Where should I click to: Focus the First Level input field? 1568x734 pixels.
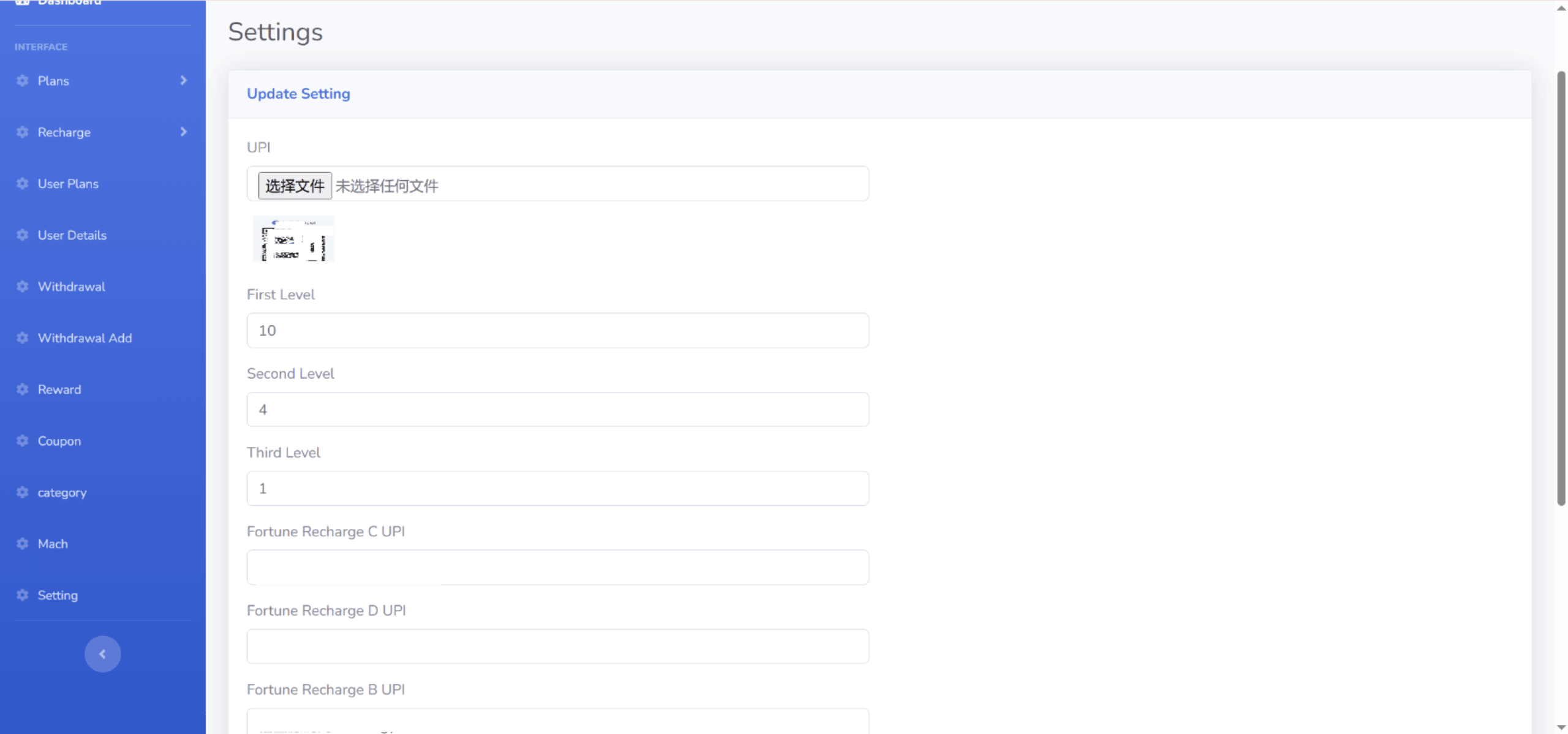click(557, 331)
